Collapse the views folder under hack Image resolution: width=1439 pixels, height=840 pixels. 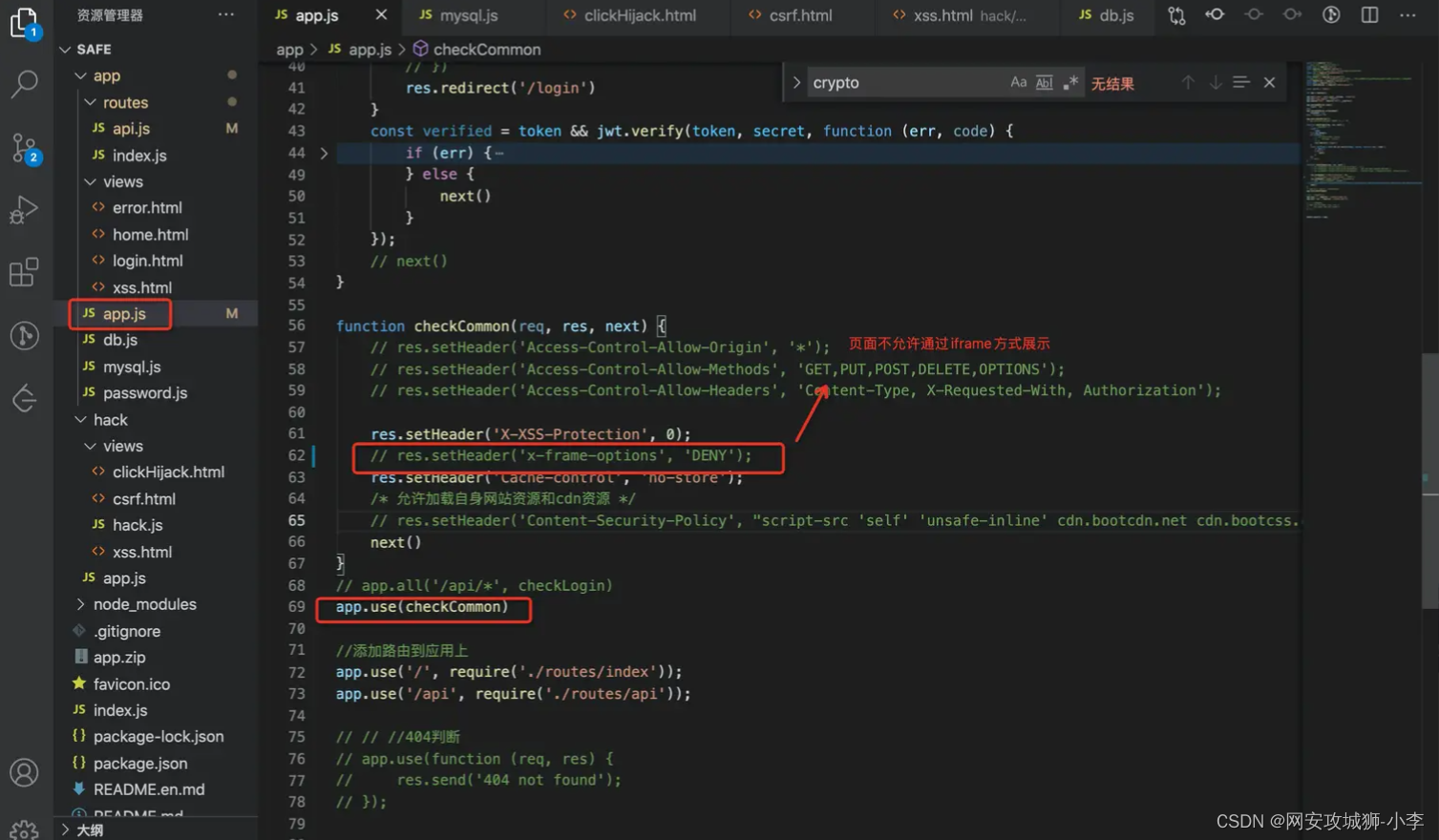(91, 446)
